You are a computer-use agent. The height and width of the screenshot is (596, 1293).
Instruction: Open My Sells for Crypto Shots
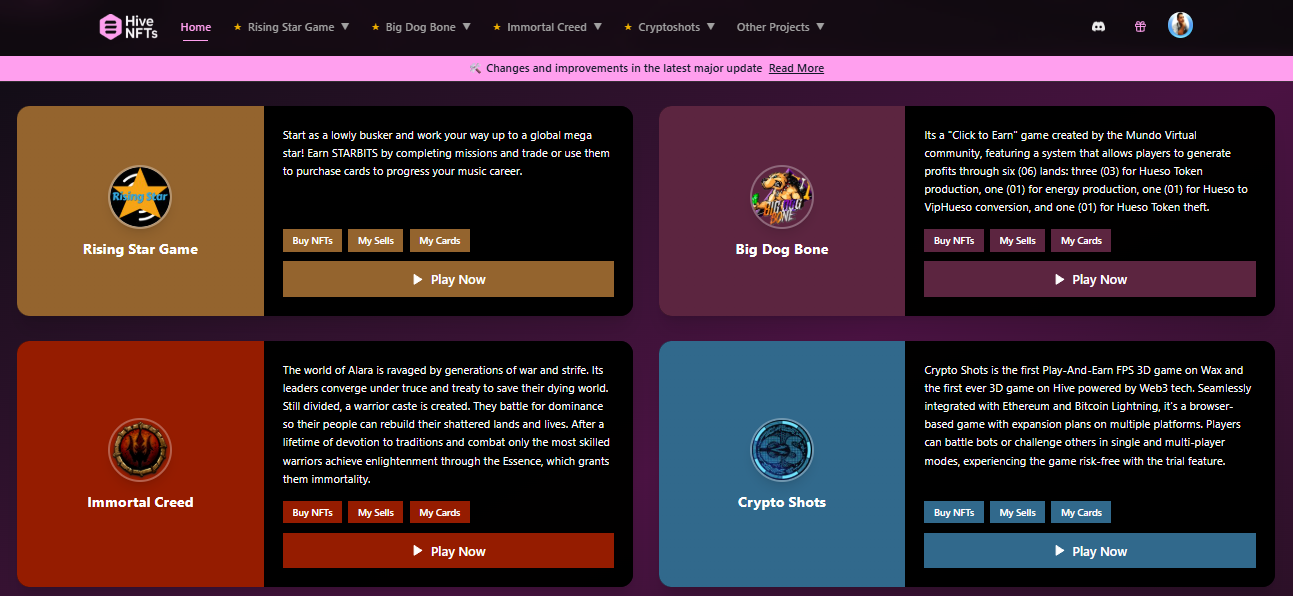tap(1018, 512)
